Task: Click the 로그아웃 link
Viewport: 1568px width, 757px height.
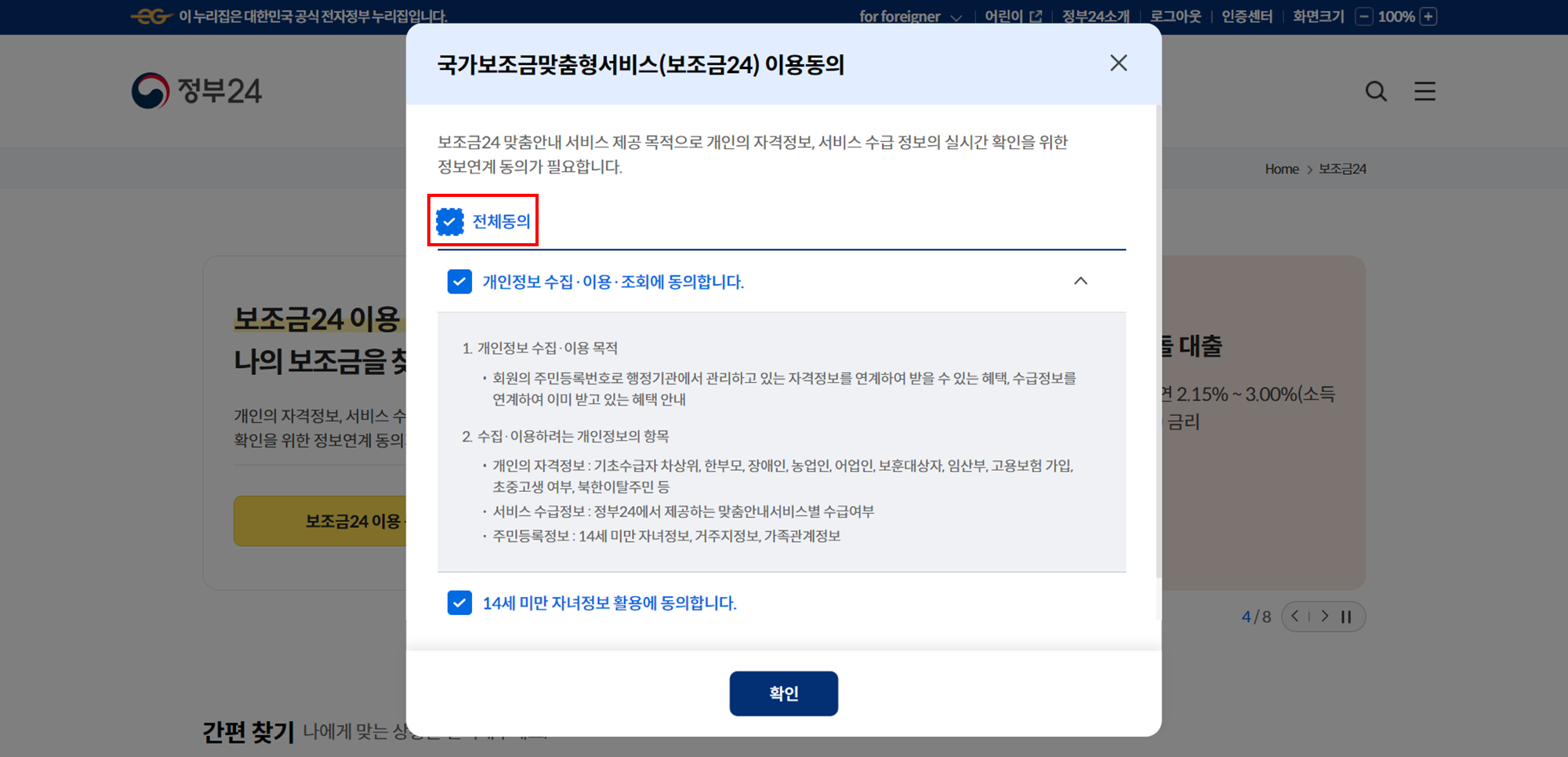Action: pyautogui.click(x=1175, y=16)
